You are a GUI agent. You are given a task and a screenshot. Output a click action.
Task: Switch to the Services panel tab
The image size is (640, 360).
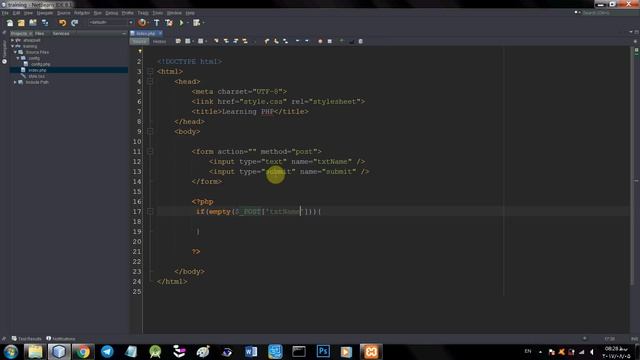61,33
